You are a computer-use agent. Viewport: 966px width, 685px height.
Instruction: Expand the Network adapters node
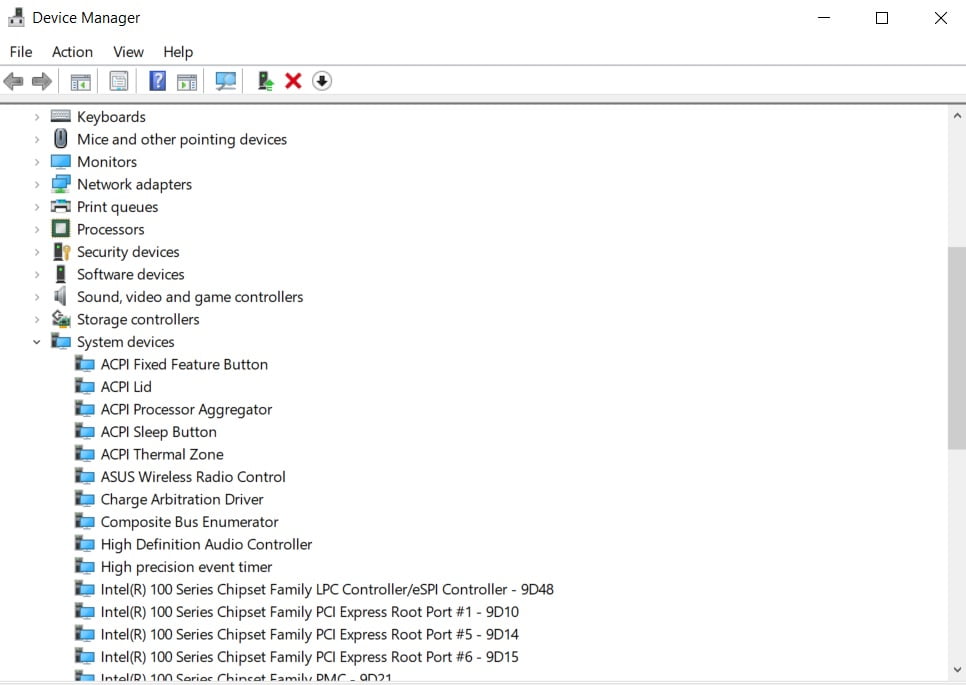click(37, 184)
